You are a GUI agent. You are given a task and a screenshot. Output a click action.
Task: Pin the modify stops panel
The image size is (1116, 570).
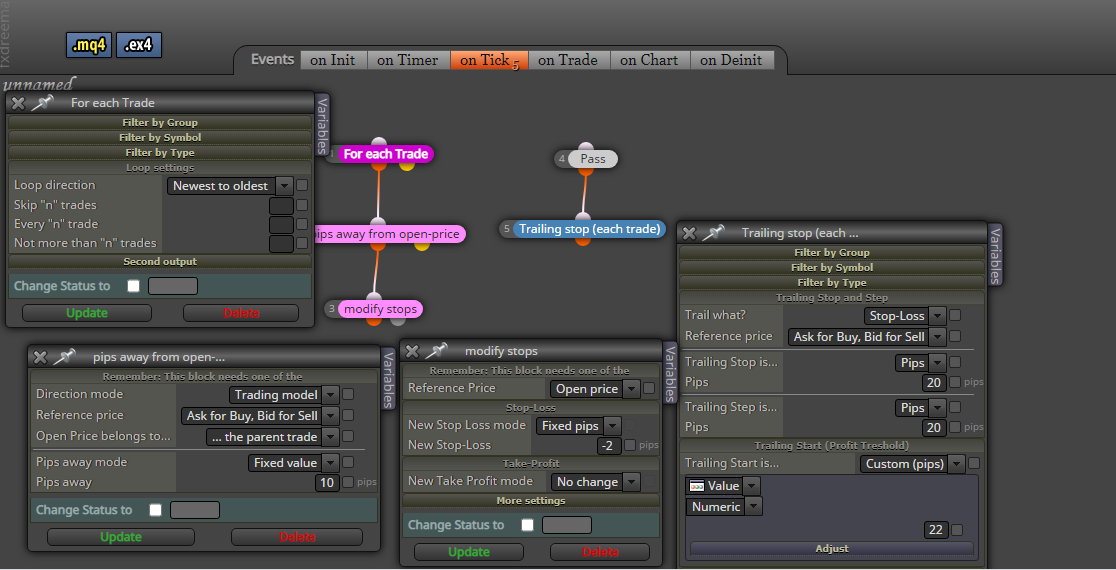coord(436,351)
